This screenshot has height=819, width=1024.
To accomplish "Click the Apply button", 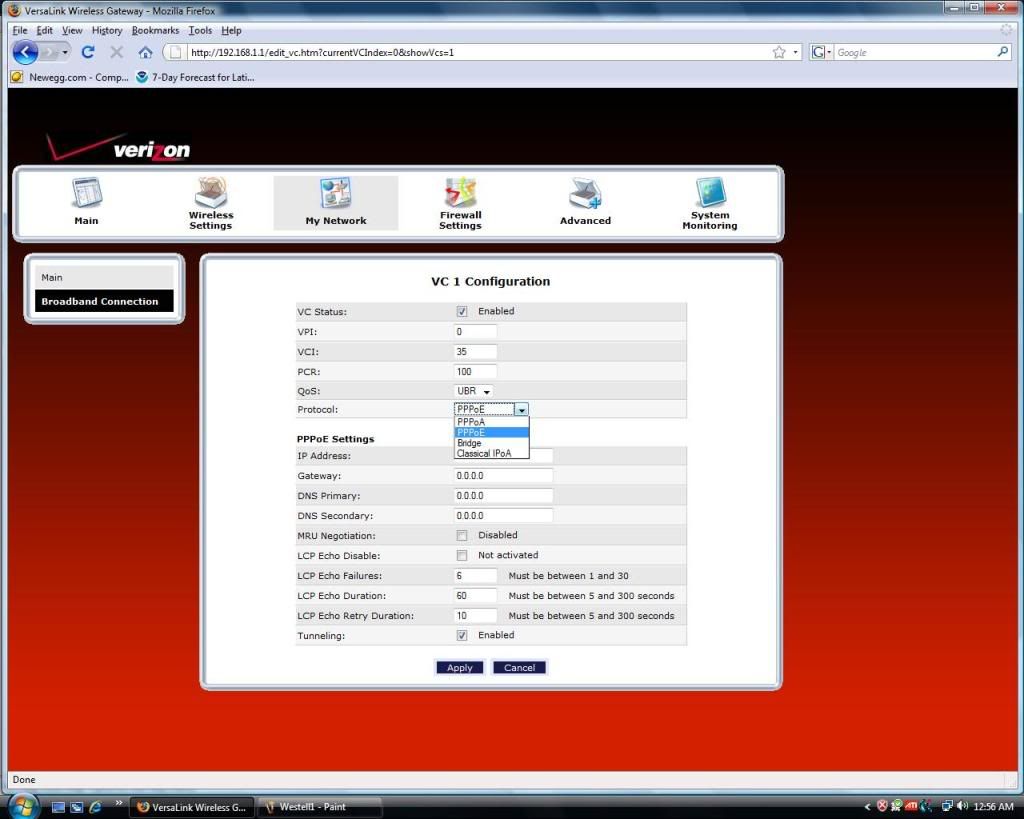I will (x=460, y=668).
